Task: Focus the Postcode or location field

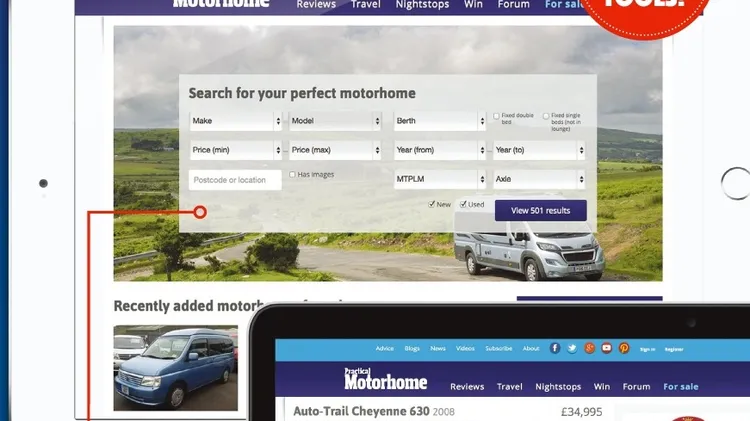Action: pos(235,180)
